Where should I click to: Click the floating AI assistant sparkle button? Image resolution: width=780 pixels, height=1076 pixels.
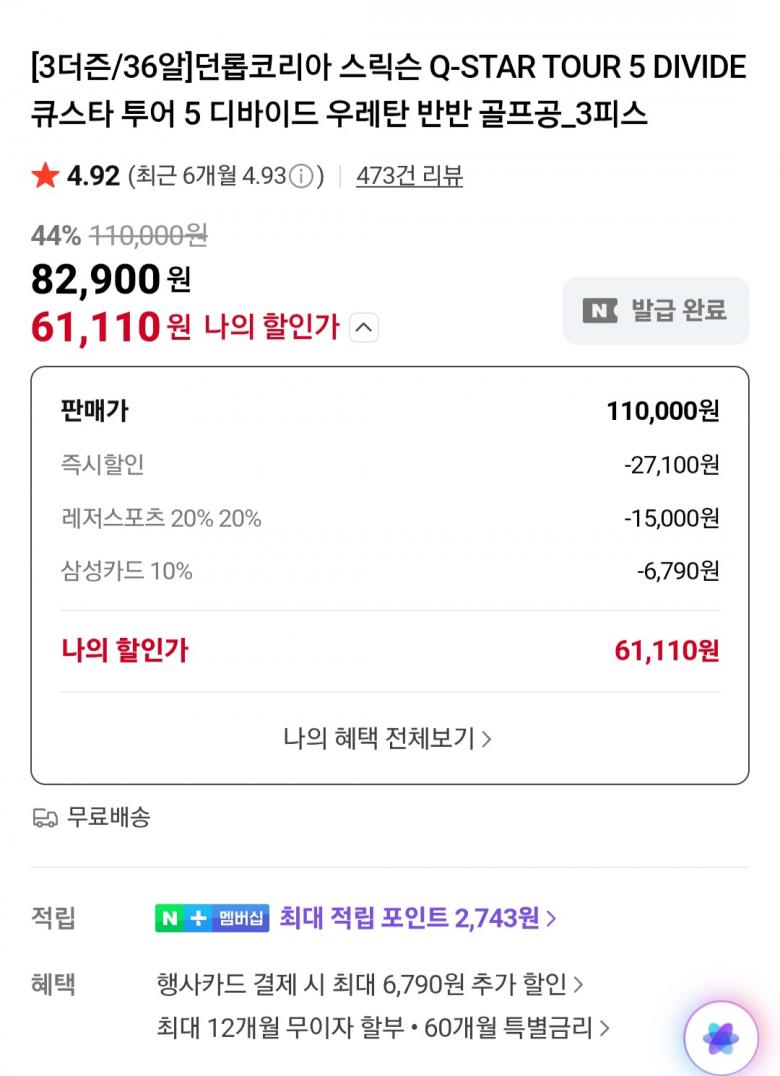tap(720, 1038)
